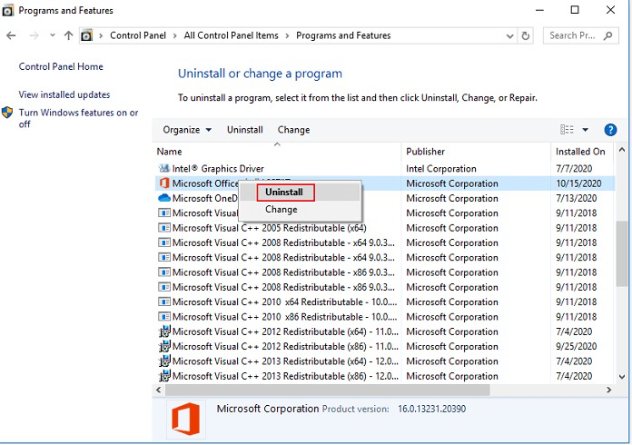Click the Microsoft OneDrive cloud icon

click(164, 198)
